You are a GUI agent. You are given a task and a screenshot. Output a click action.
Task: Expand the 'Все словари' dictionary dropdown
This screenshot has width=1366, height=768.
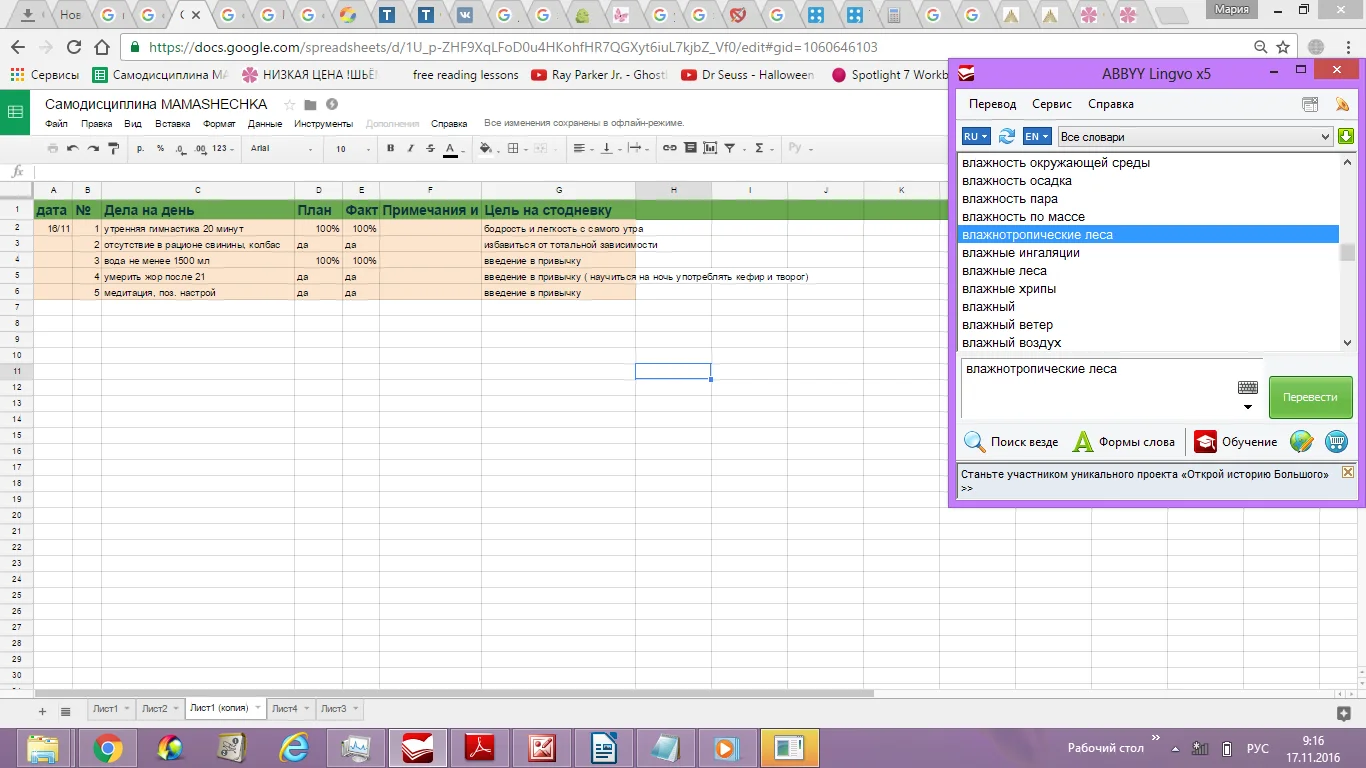click(x=1326, y=137)
